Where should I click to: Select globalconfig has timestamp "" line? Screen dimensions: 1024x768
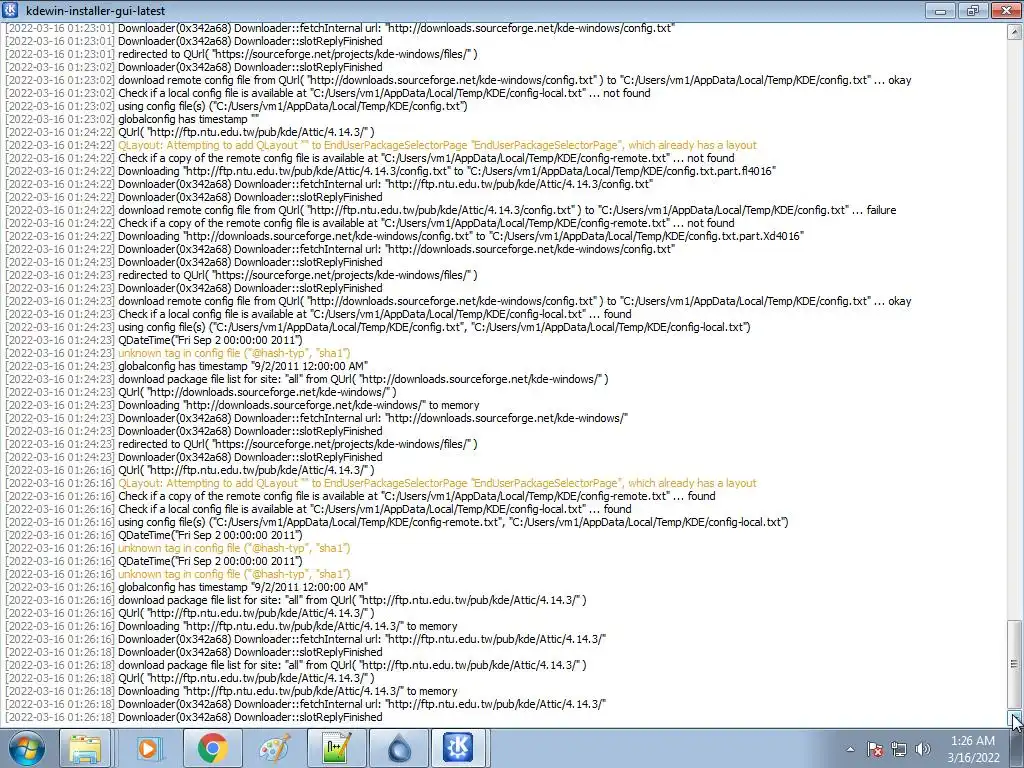pos(133,120)
